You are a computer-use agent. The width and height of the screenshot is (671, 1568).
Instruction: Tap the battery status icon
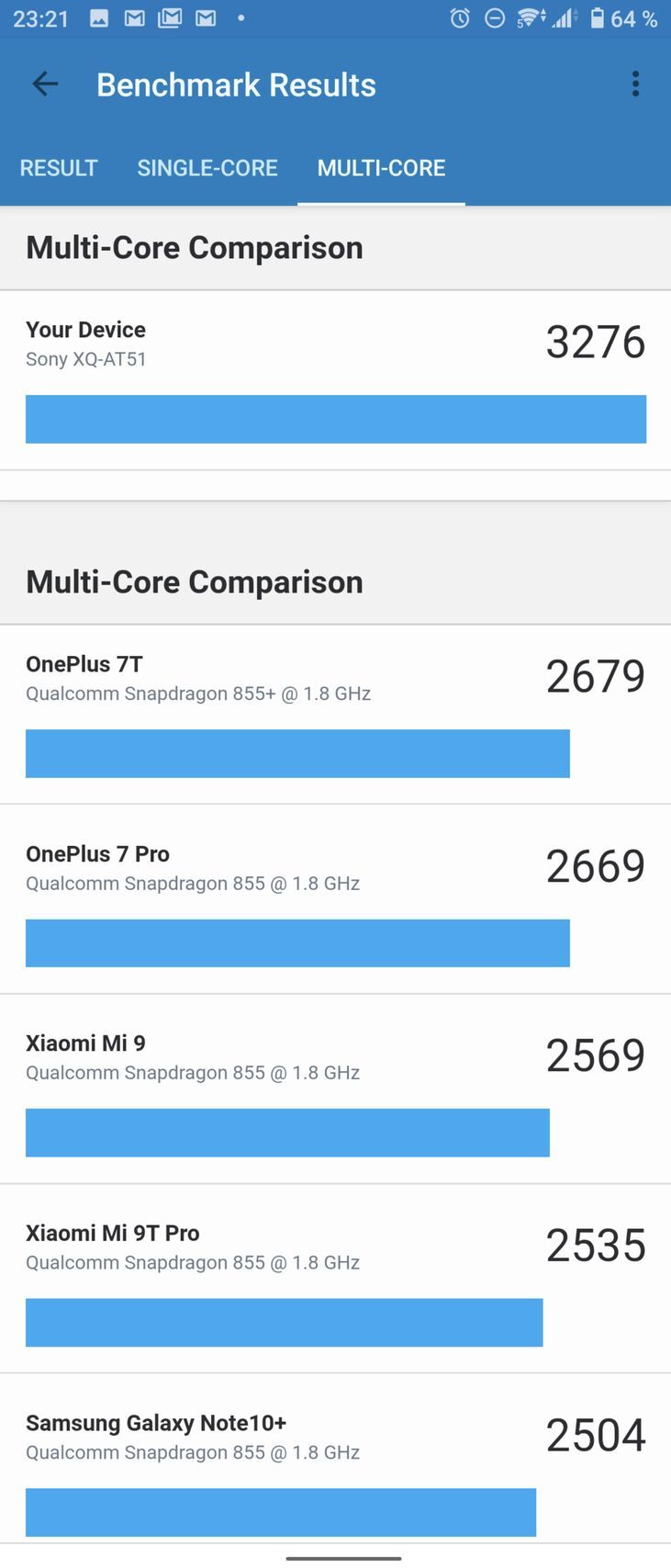[598, 18]
